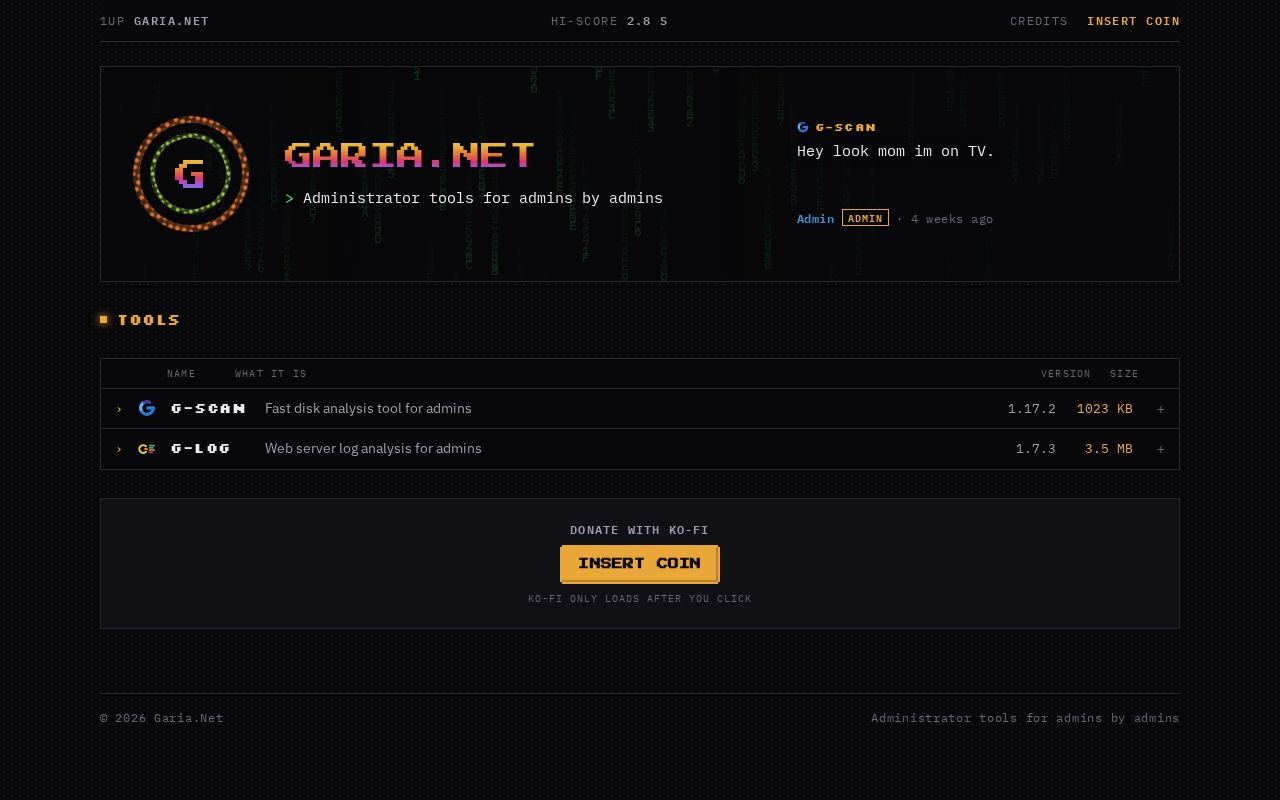The width and height of the screenshot is (1280, 800).
Task: Click the large GARIA.NET heading
Action: pyautogui.click(x=410, y=155)
